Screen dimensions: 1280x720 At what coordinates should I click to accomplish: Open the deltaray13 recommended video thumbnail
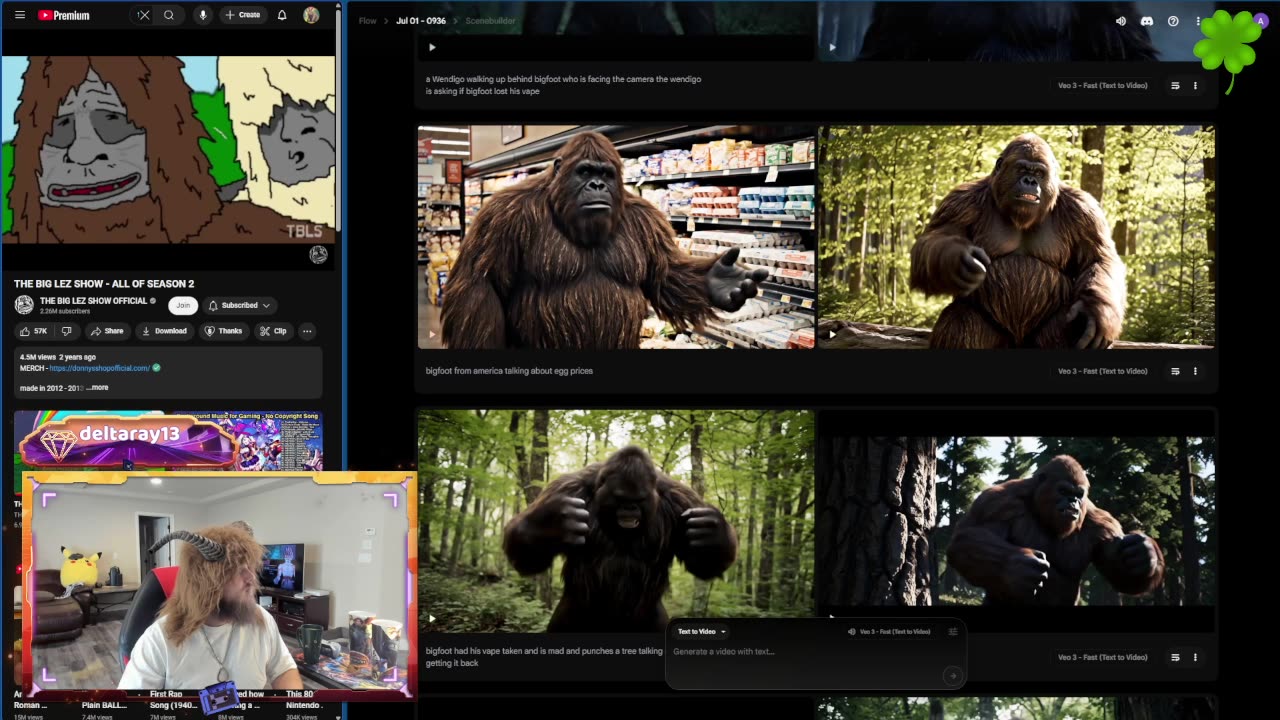168,441
